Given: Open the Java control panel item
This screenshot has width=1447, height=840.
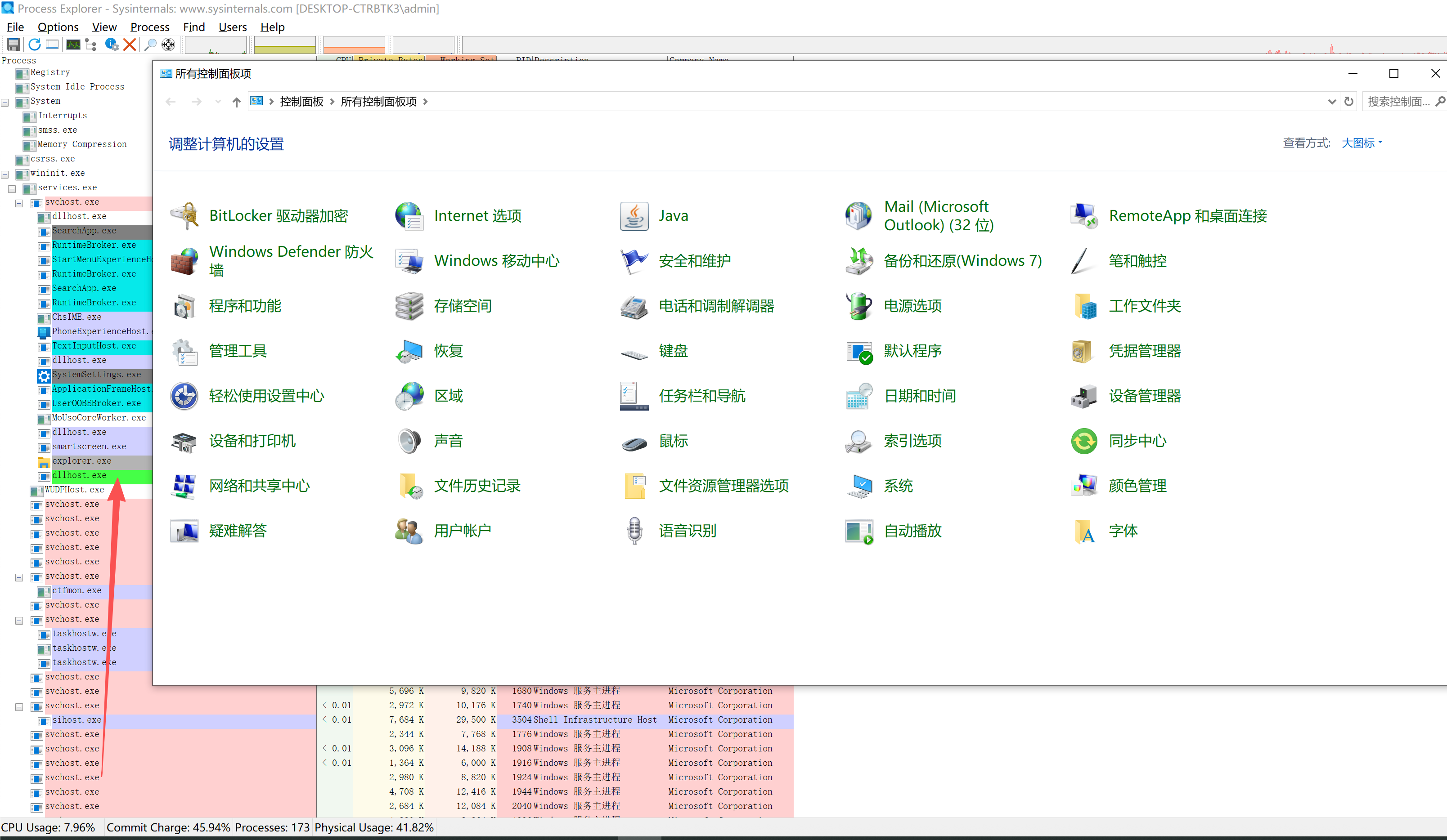Looking at the screenshot, I should (x=673, y=216).
